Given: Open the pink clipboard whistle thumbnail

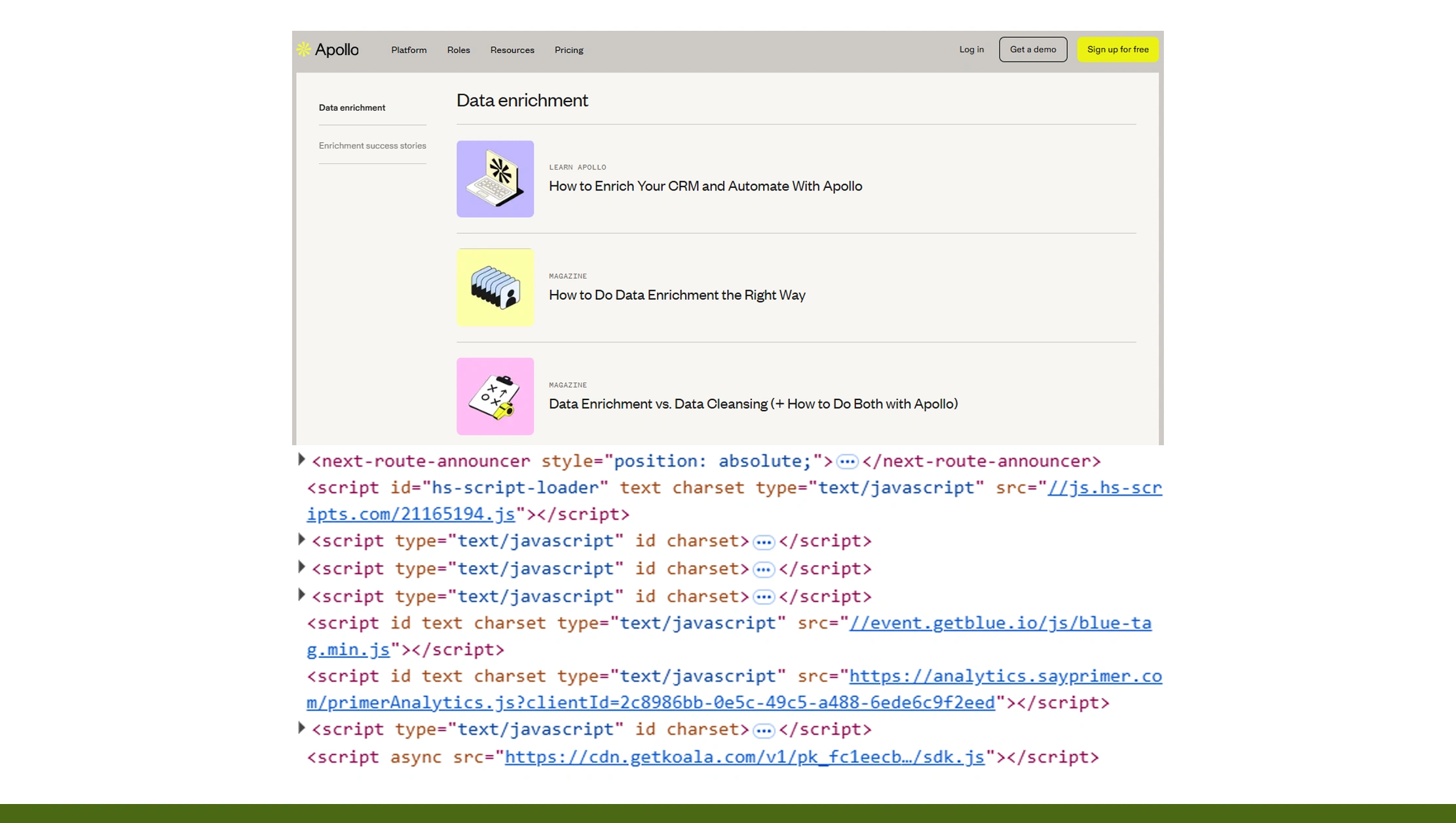Looking at the screenshot, I should pyautogui.click(x=495, y=396).
